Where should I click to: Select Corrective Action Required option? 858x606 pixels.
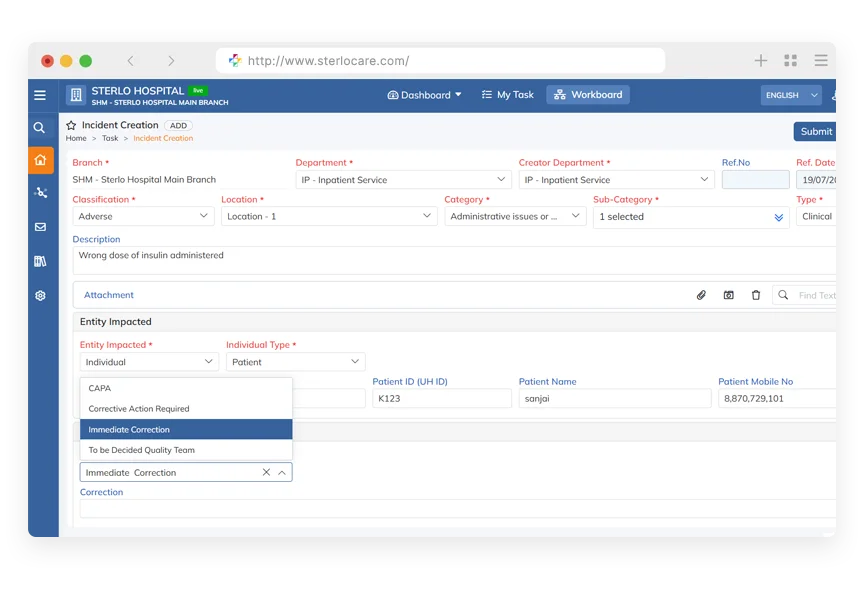point(186,409)
